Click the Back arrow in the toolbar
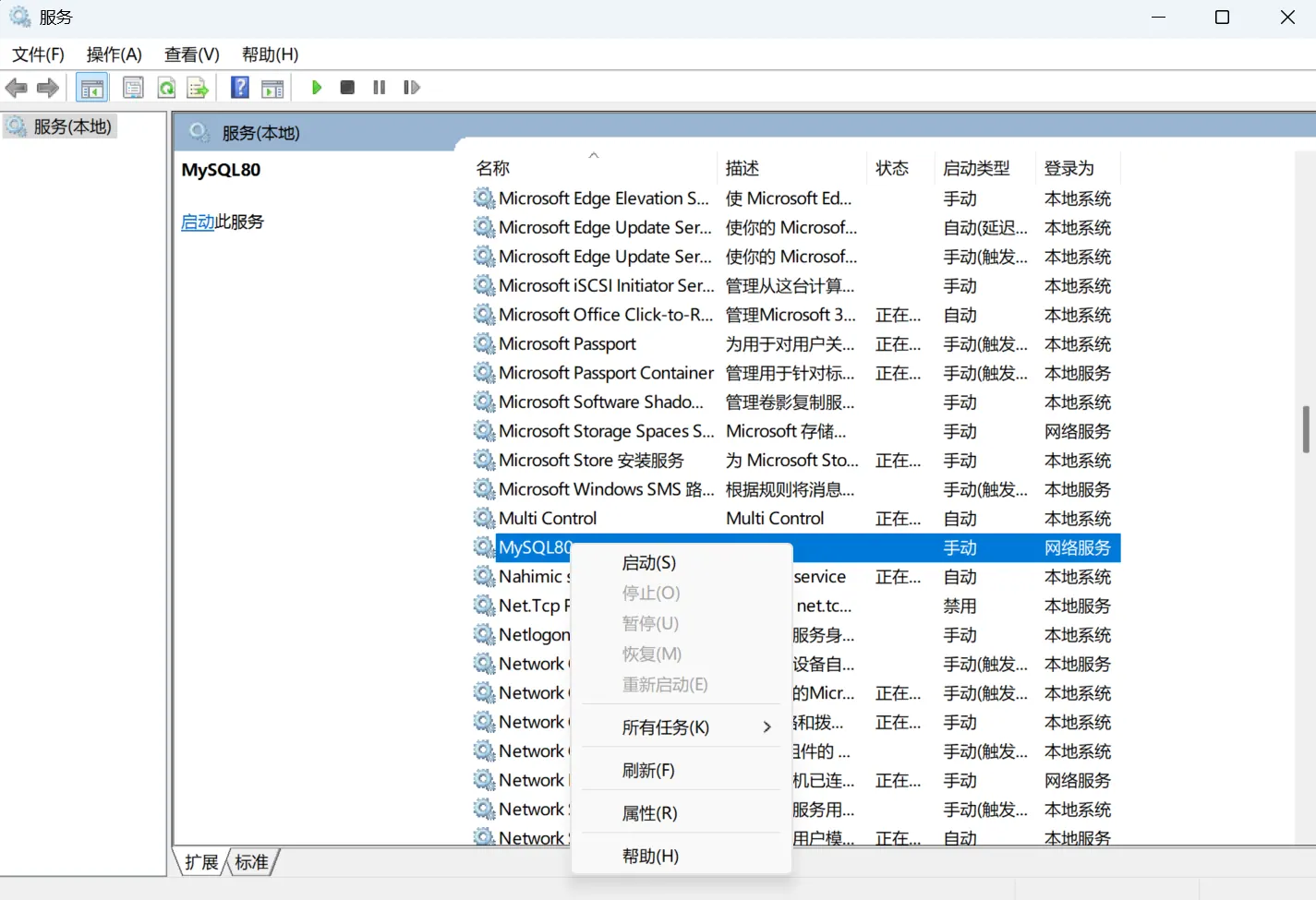The height and width of the screenshot is (900, 1316). click(17, 88)
